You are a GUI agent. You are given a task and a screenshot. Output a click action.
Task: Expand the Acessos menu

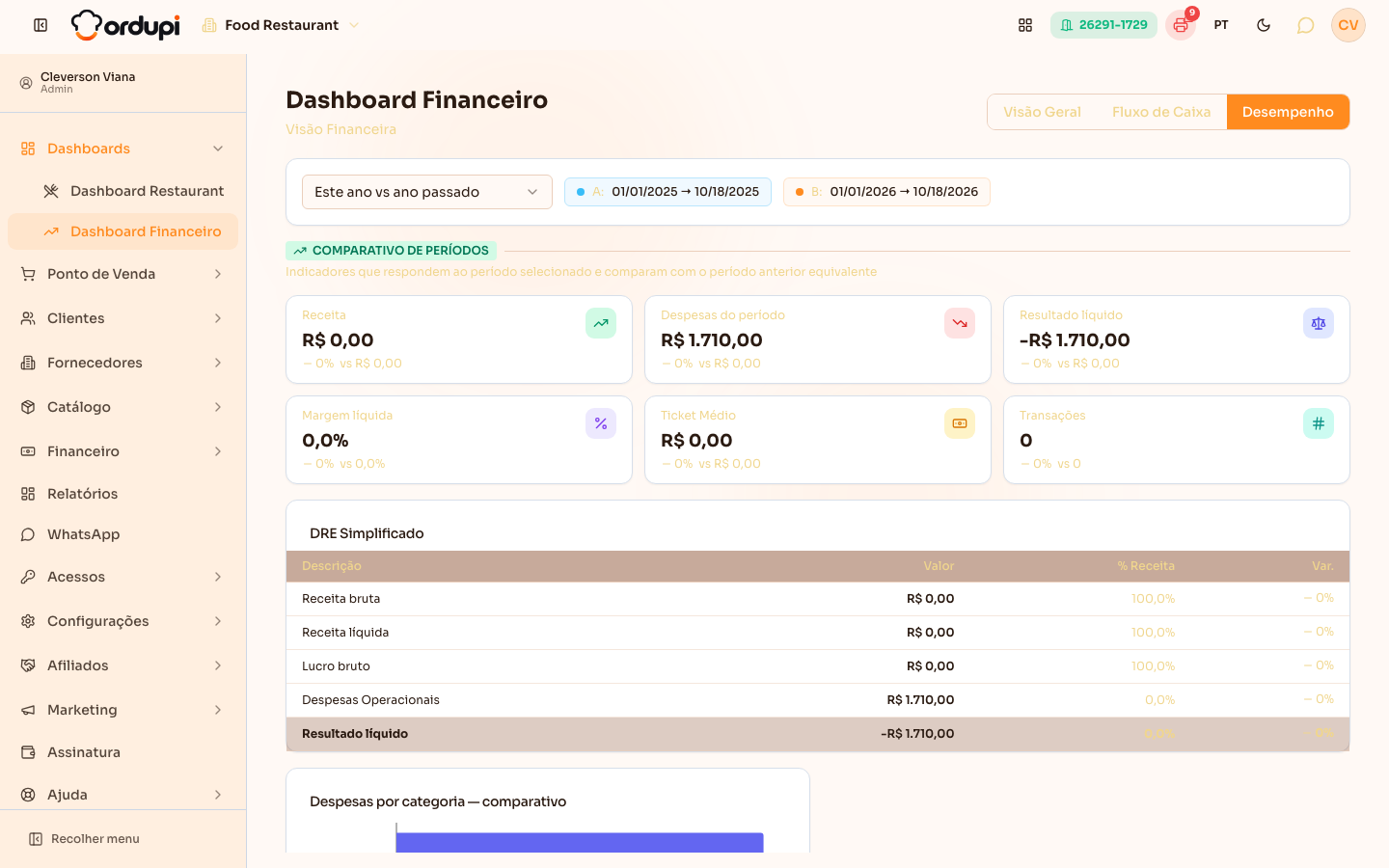(x=123, y=577)
